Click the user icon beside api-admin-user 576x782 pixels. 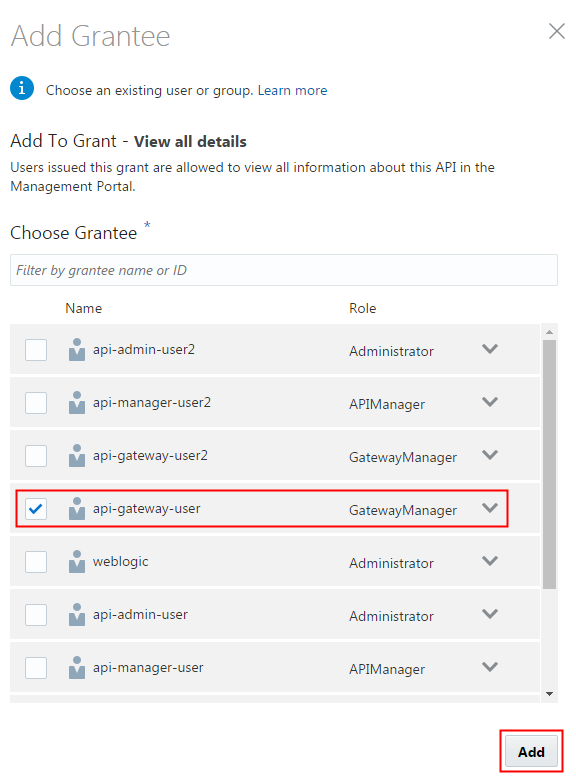click(x=77, y=614)
